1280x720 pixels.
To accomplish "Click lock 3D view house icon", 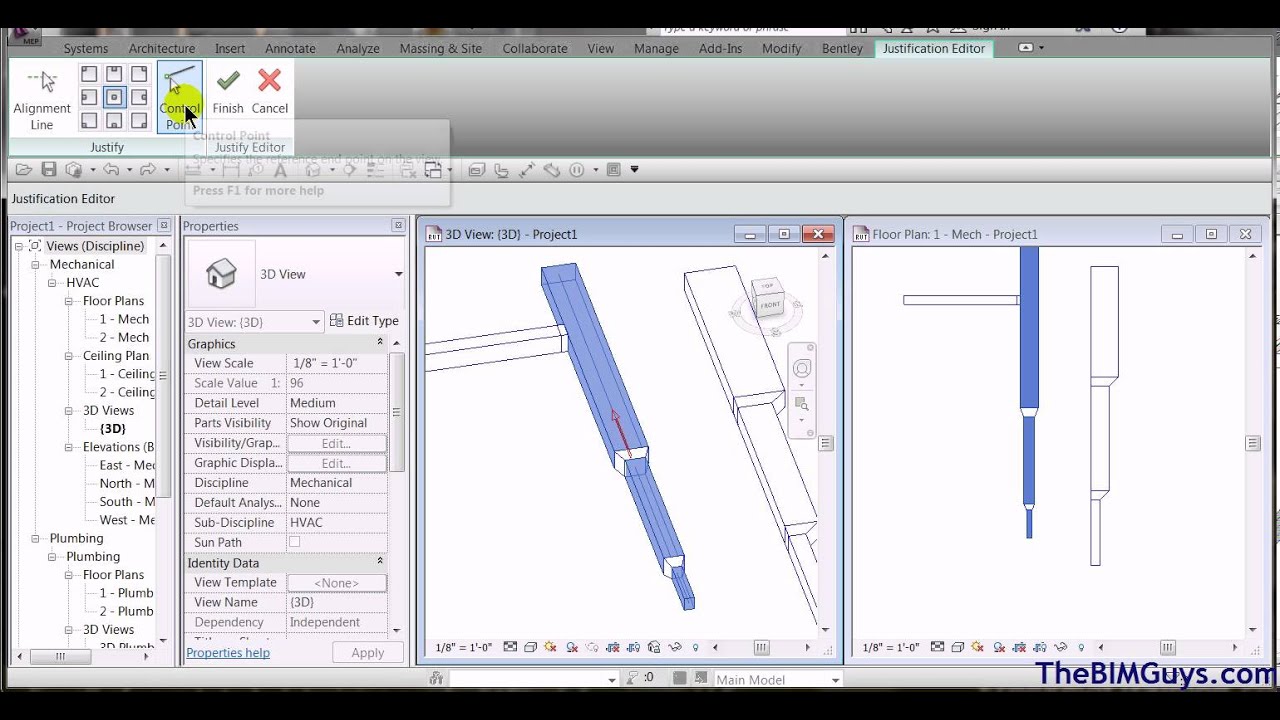I will (x=654, y=647).
